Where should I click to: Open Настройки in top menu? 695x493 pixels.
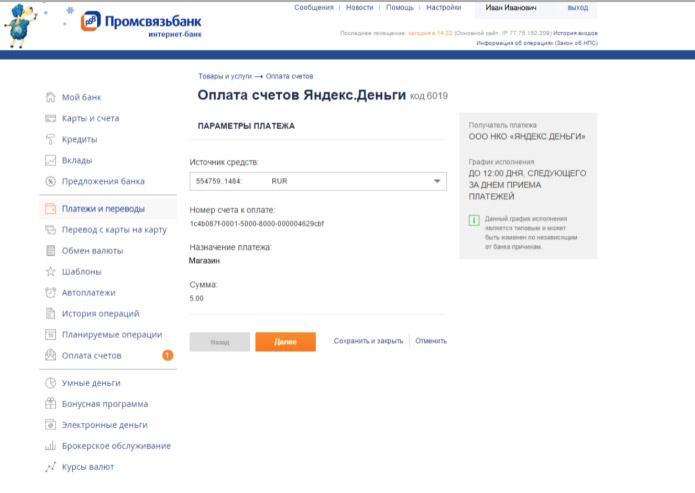pyautogui.click(x=443, y=8)
